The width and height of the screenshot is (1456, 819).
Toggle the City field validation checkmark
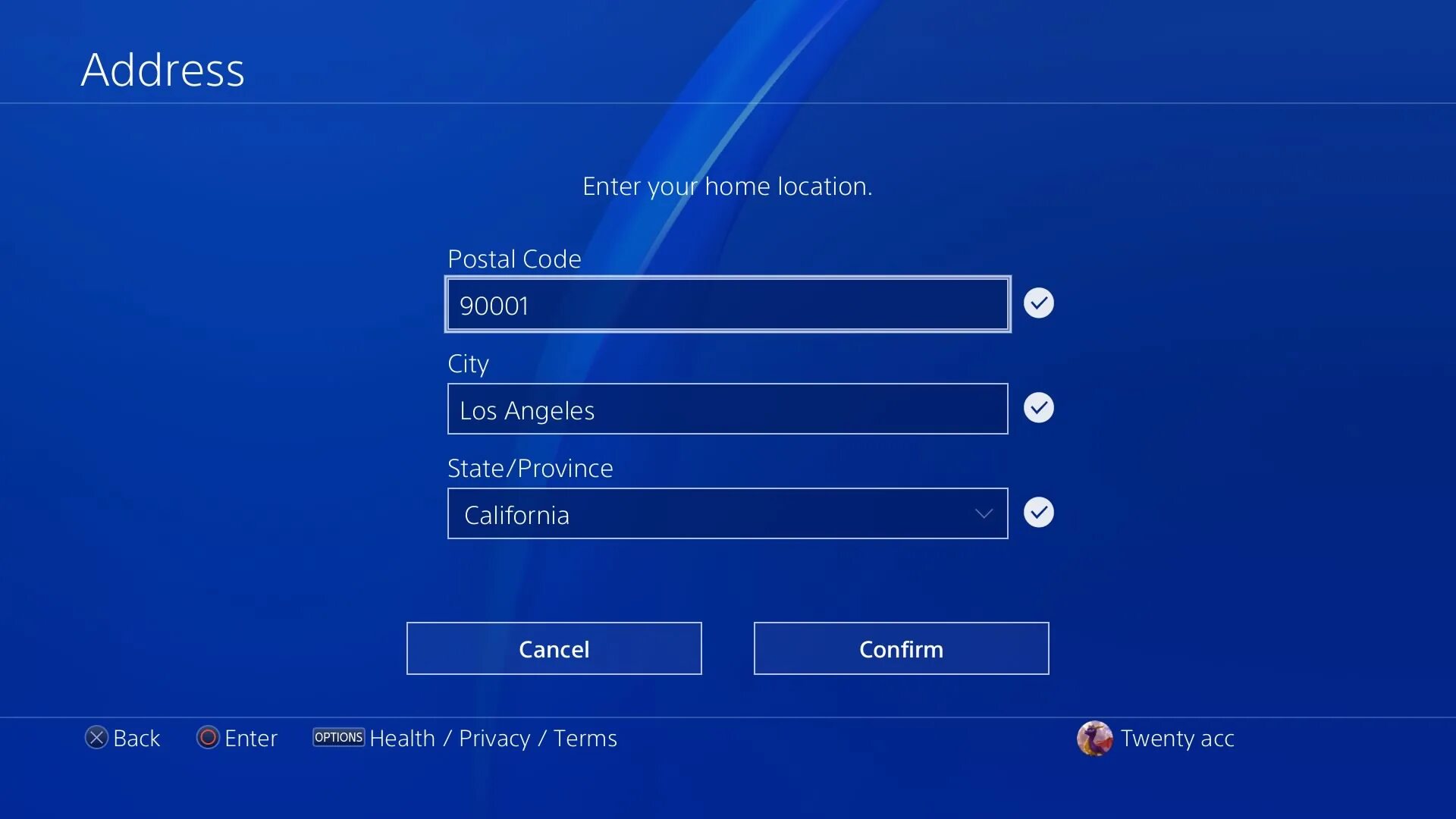click(1038, 407)
